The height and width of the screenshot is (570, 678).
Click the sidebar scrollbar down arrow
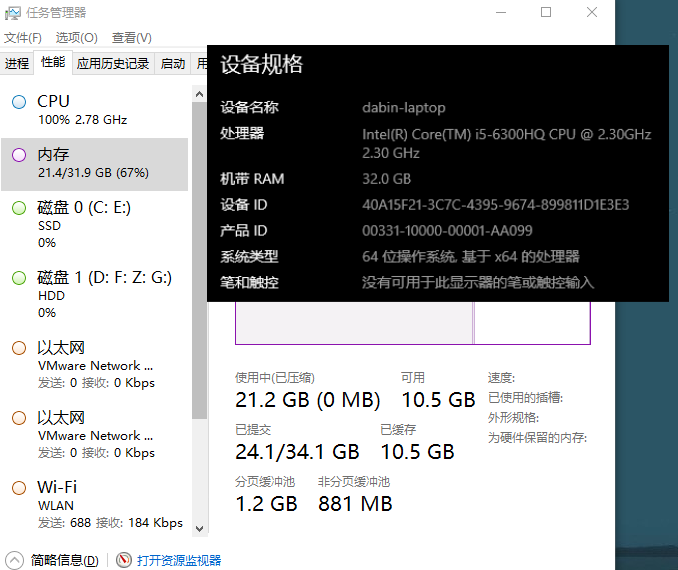[x=199, y=528]
